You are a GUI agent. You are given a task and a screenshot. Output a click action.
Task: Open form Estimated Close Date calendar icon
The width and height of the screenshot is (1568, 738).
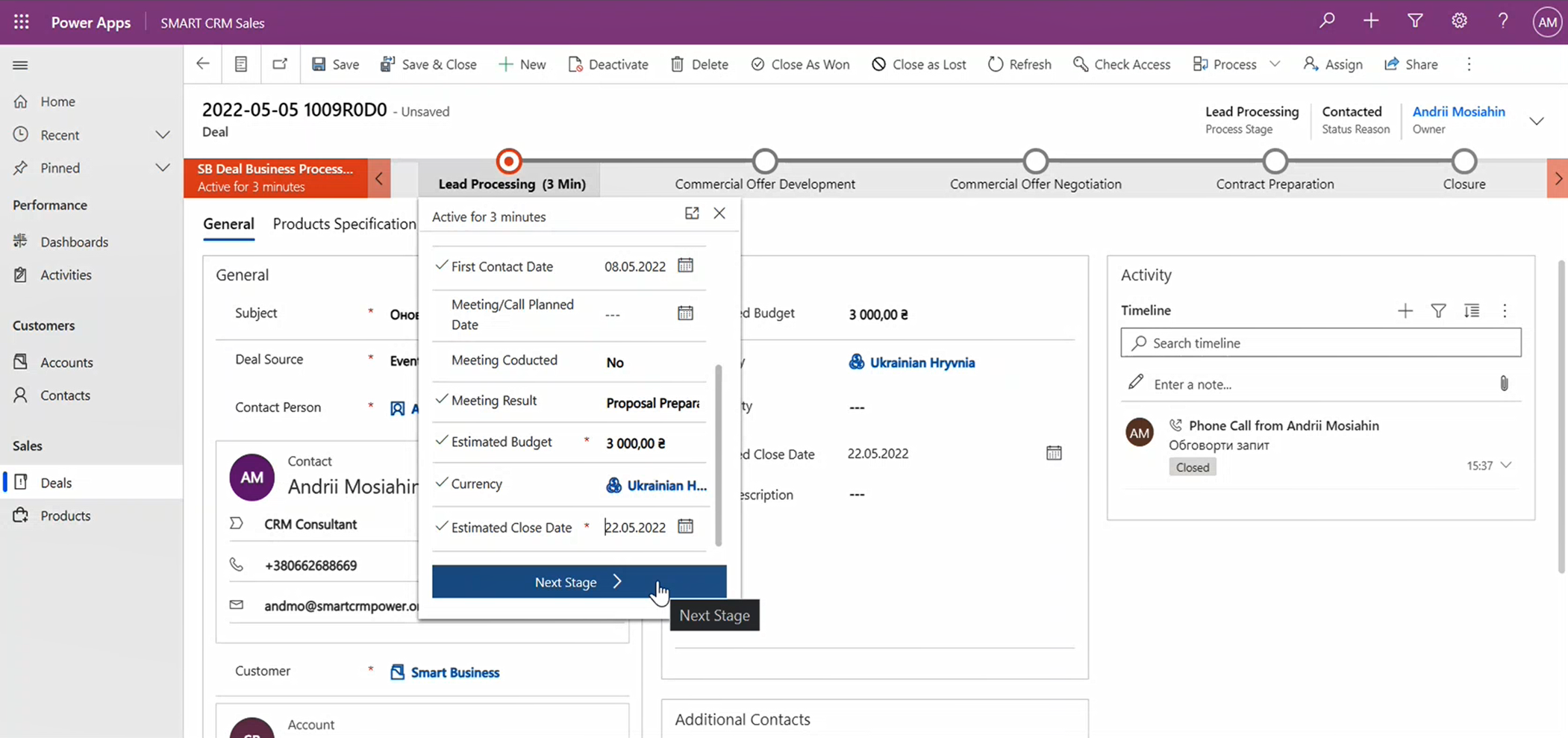(1054, 453)
